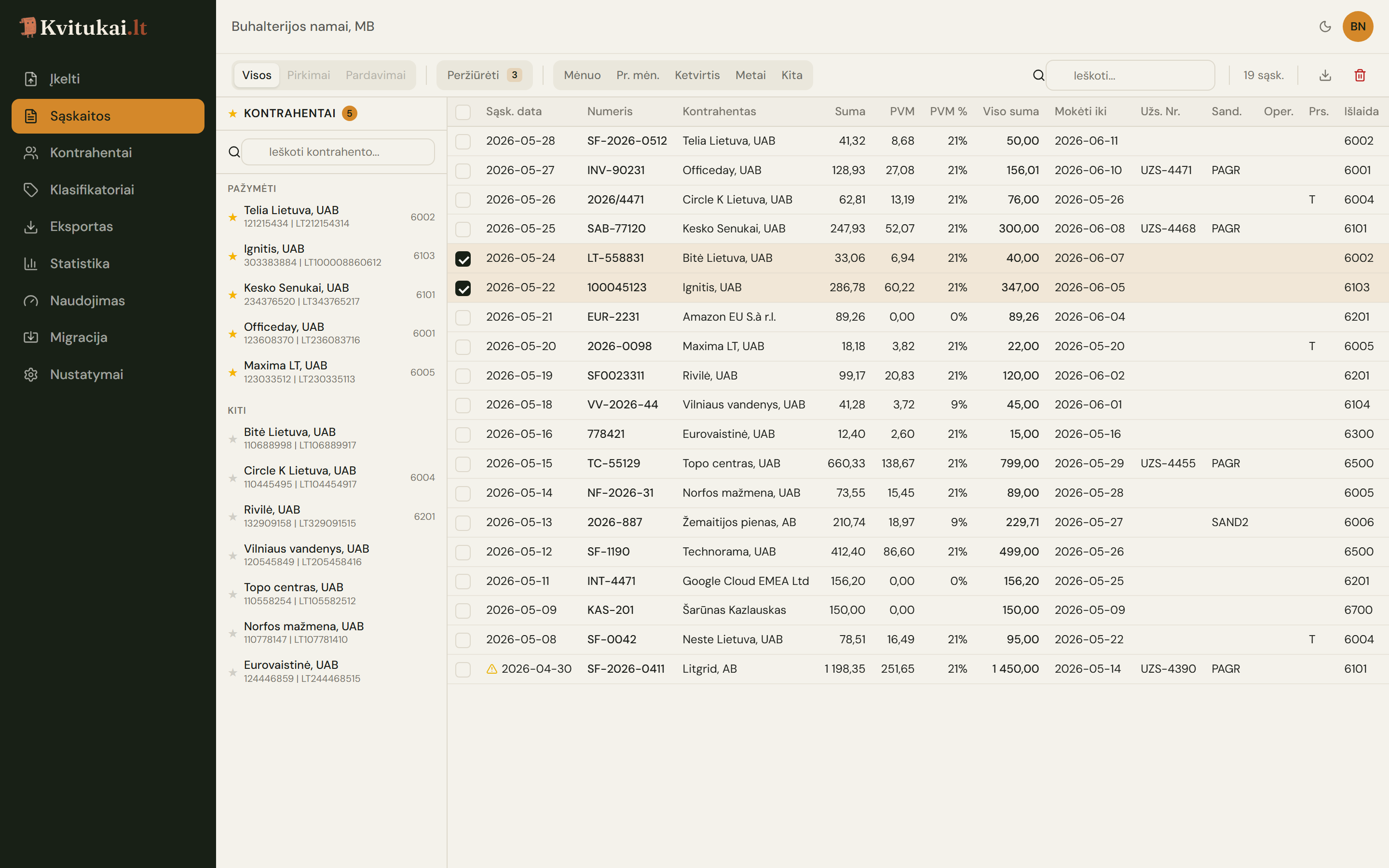
Task: Star Topo centras, UAB contractor
Action: [232, 594]
